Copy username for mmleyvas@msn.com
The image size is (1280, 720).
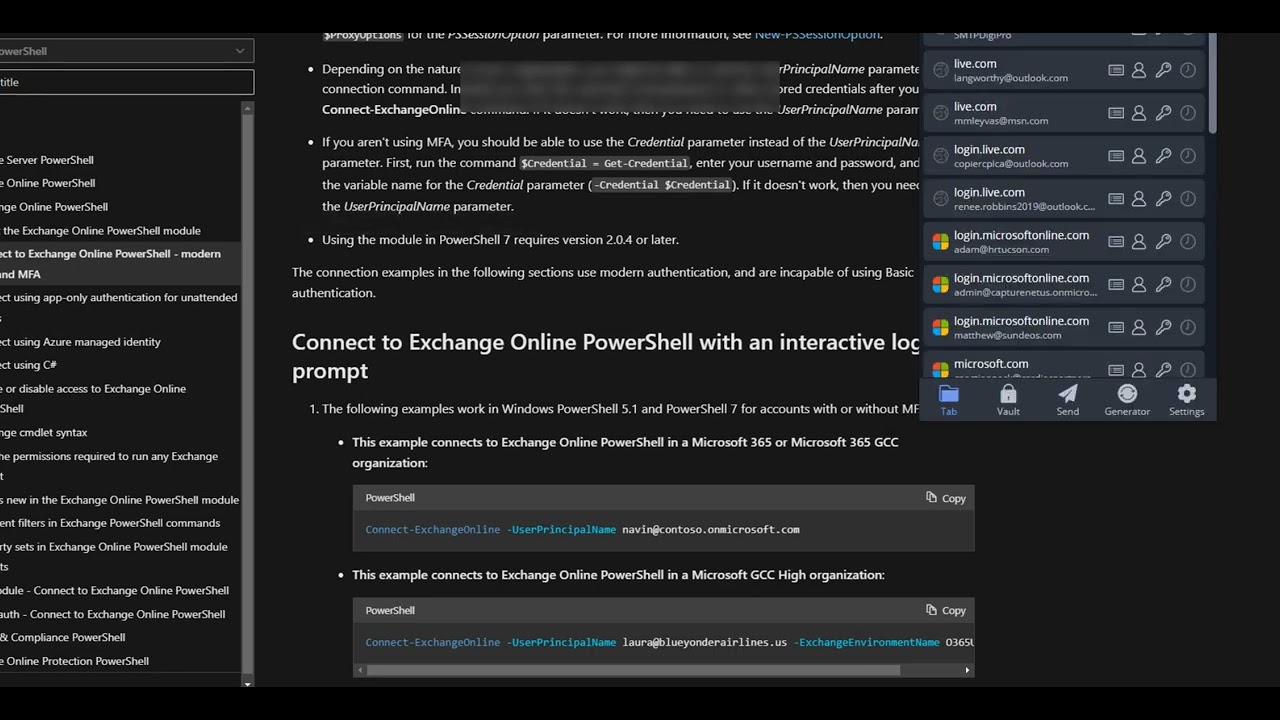coord(1139,113)
